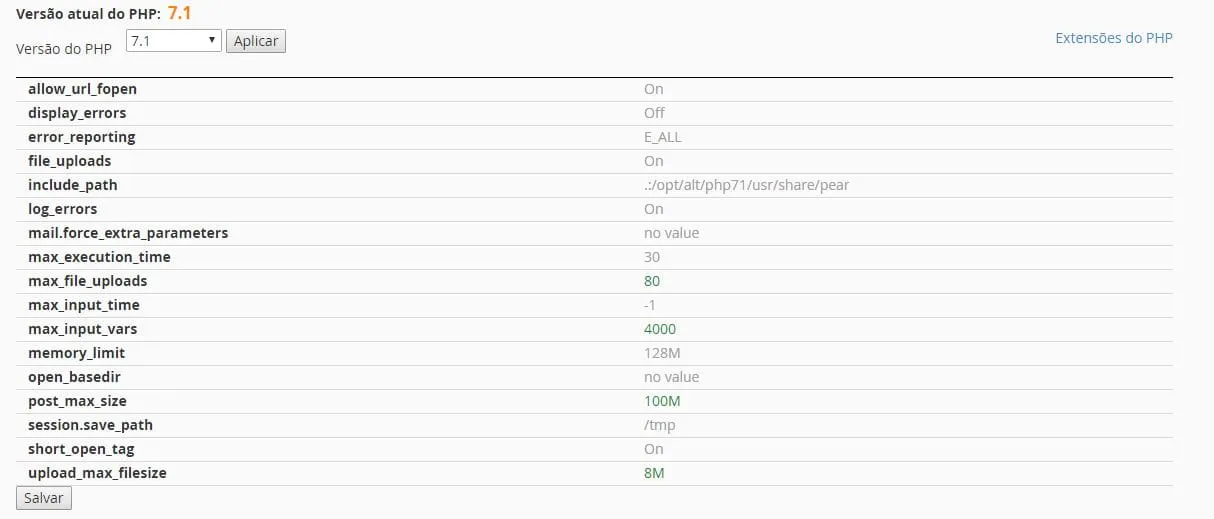The height and width of the screenshot is (519, 1214).
Task: Toggle the allow_url_fopen On value
Action: (654, 89)
